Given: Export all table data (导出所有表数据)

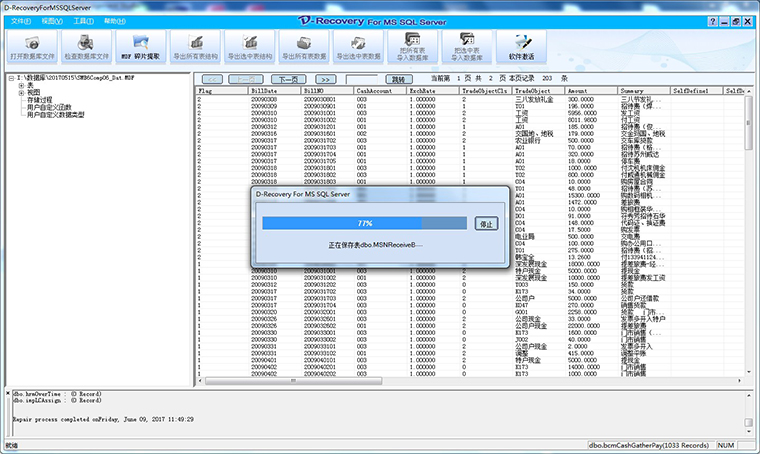Looking at the screenshot, I should pyautogui.click(x=304, y=47).
